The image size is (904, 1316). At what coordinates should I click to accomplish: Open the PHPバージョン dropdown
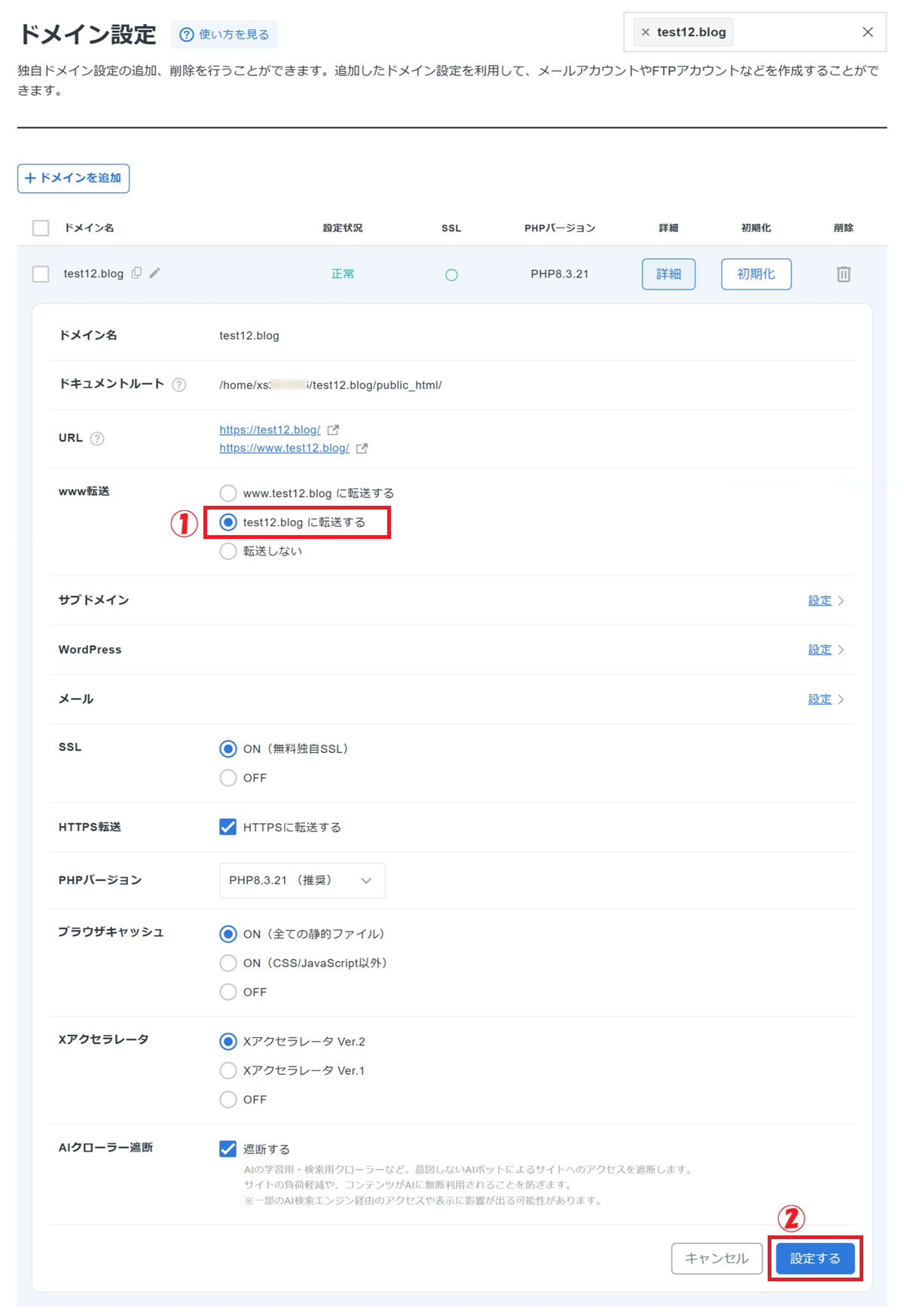[302, 880]
